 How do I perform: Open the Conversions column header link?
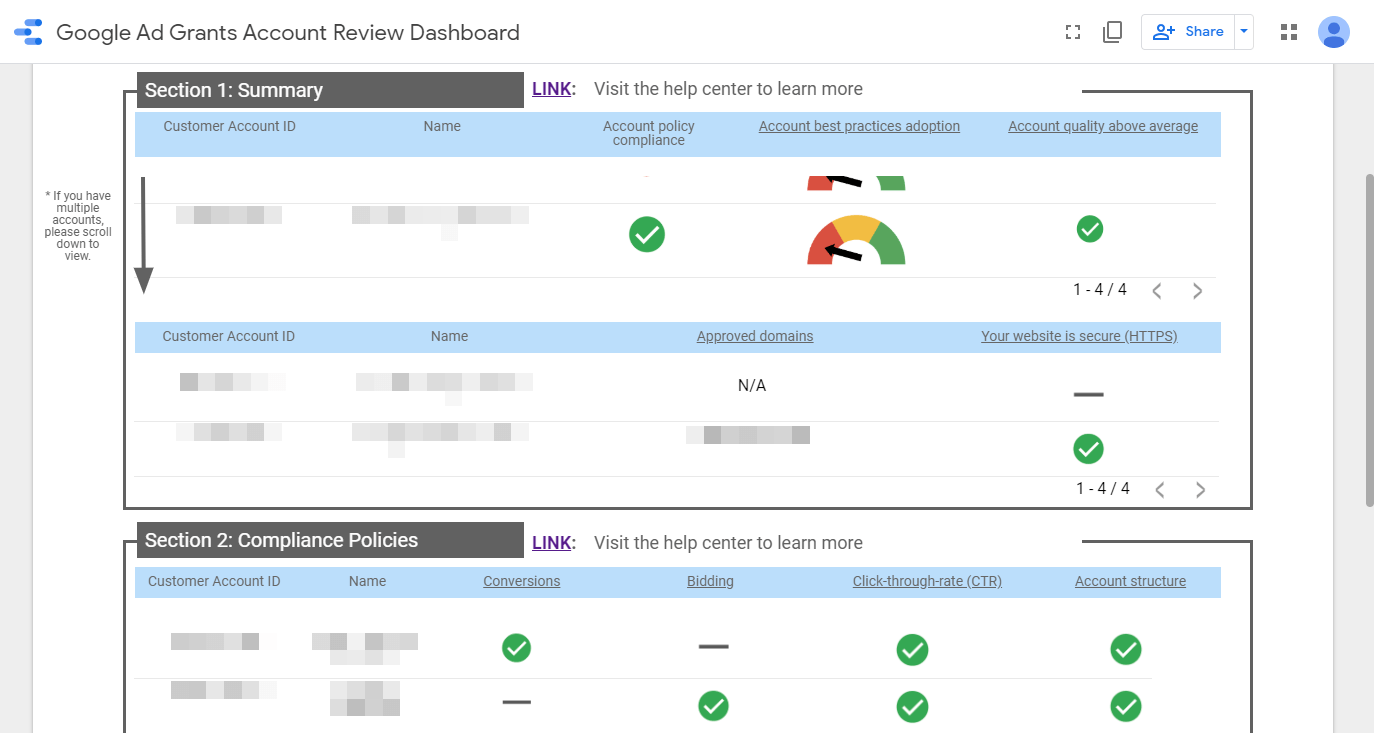[x=522, y=581]
